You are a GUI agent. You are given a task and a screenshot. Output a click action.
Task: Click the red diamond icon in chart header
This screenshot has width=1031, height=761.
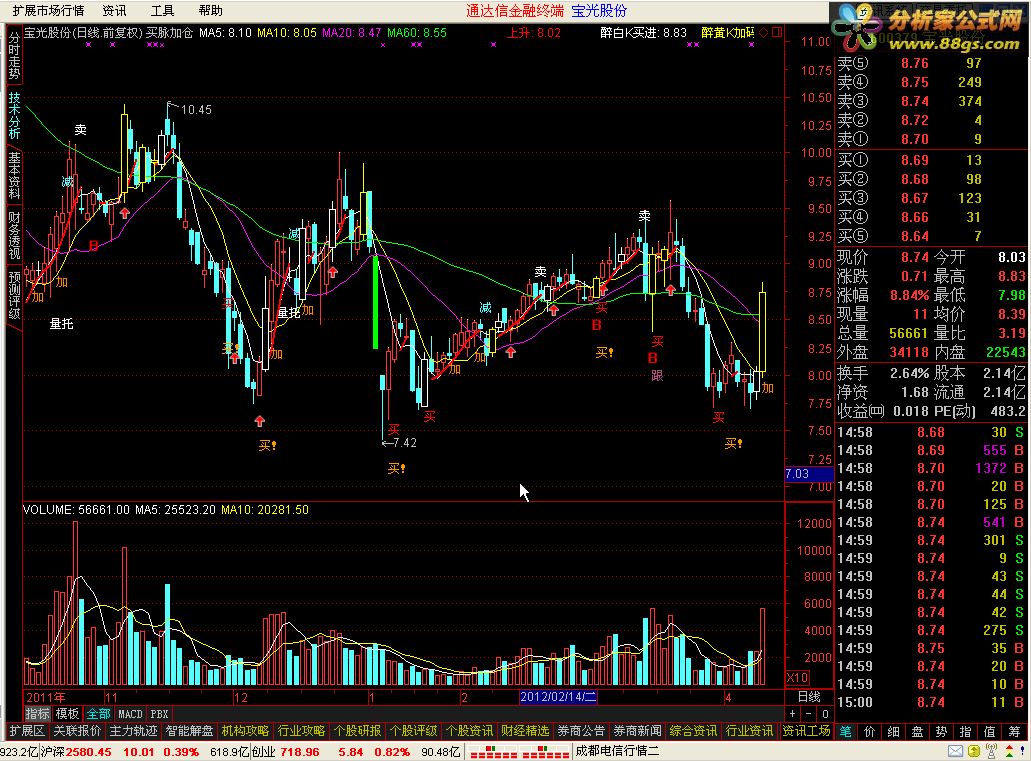tap(763, 32)
